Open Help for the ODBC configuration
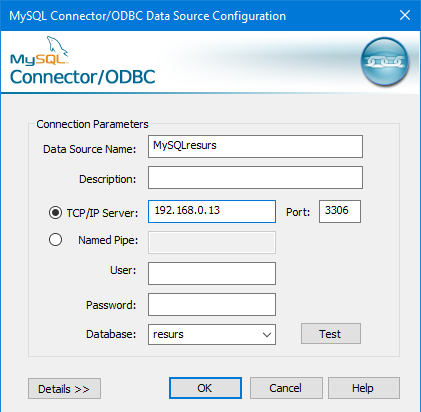The height and width of the screenshot is (412, 421). click(364, 388)
